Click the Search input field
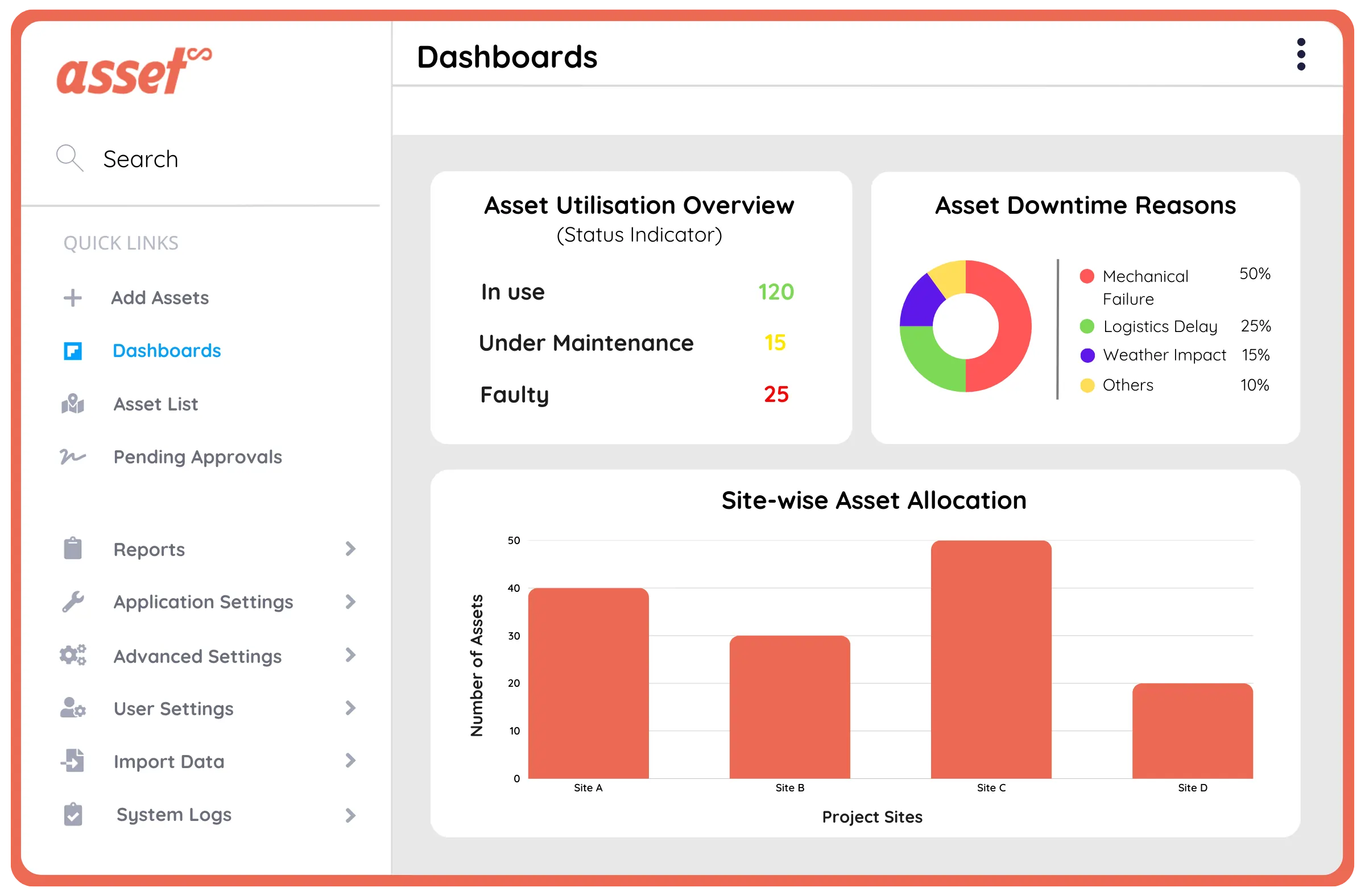 tap(172, 159)
